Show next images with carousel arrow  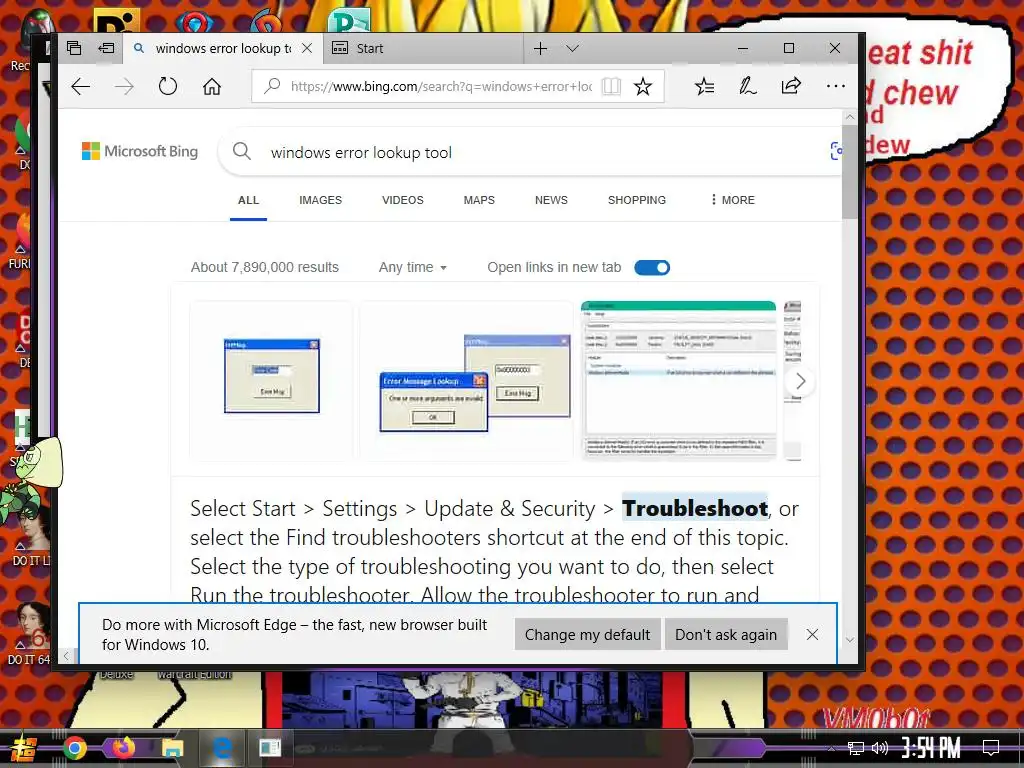tap(800, 381)
